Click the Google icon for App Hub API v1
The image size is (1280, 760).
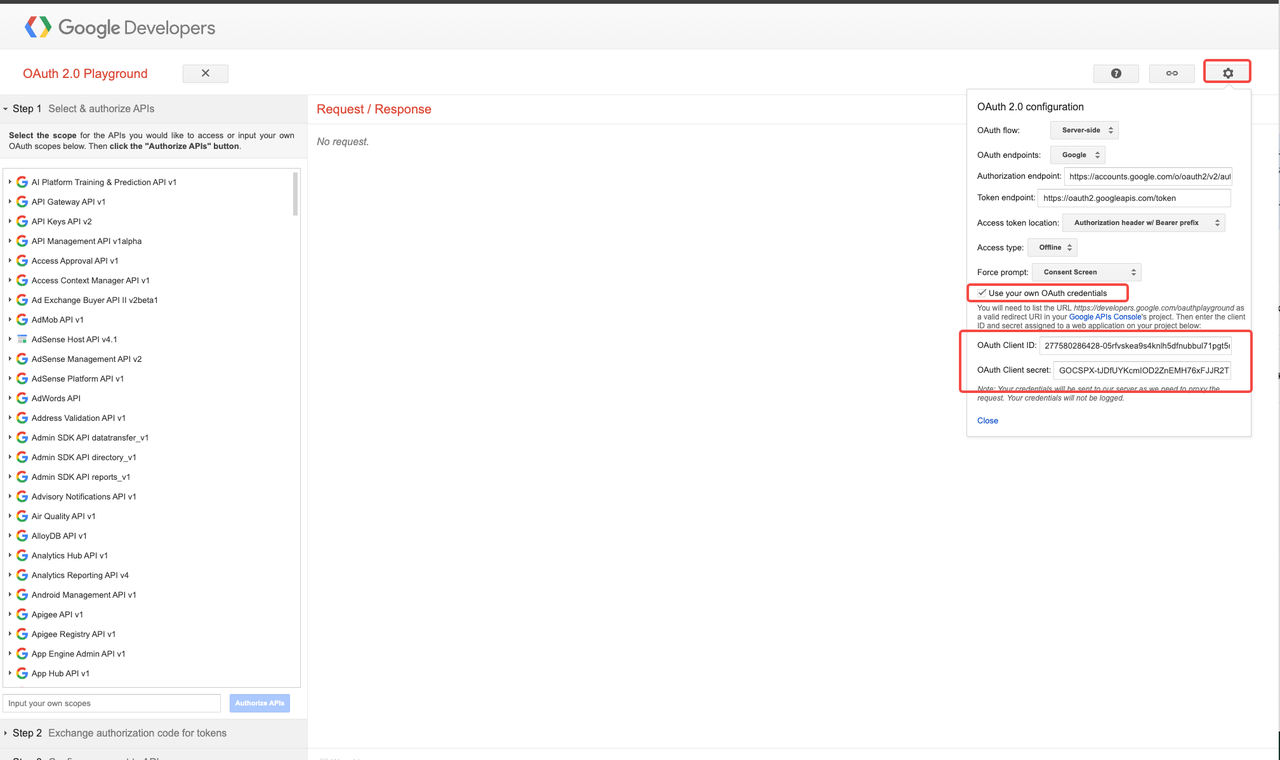(x=22, y=673)
